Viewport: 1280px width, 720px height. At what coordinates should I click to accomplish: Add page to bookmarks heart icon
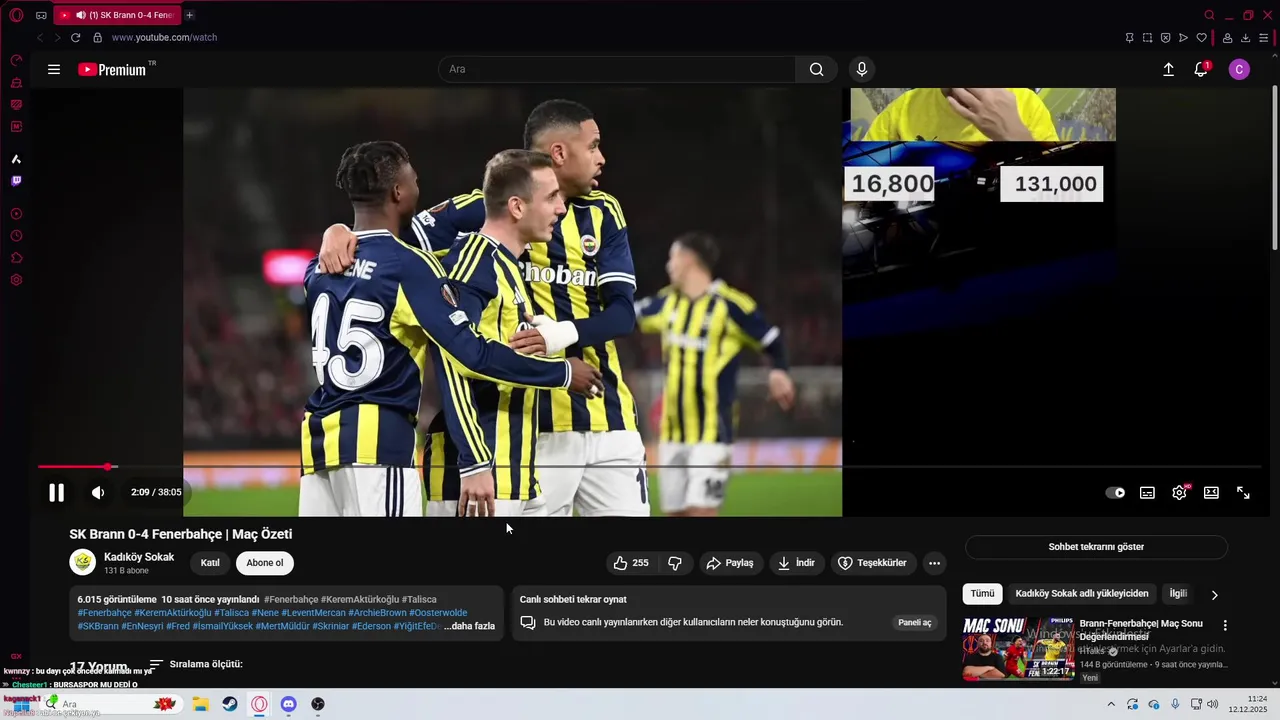tap(1201, 38)
